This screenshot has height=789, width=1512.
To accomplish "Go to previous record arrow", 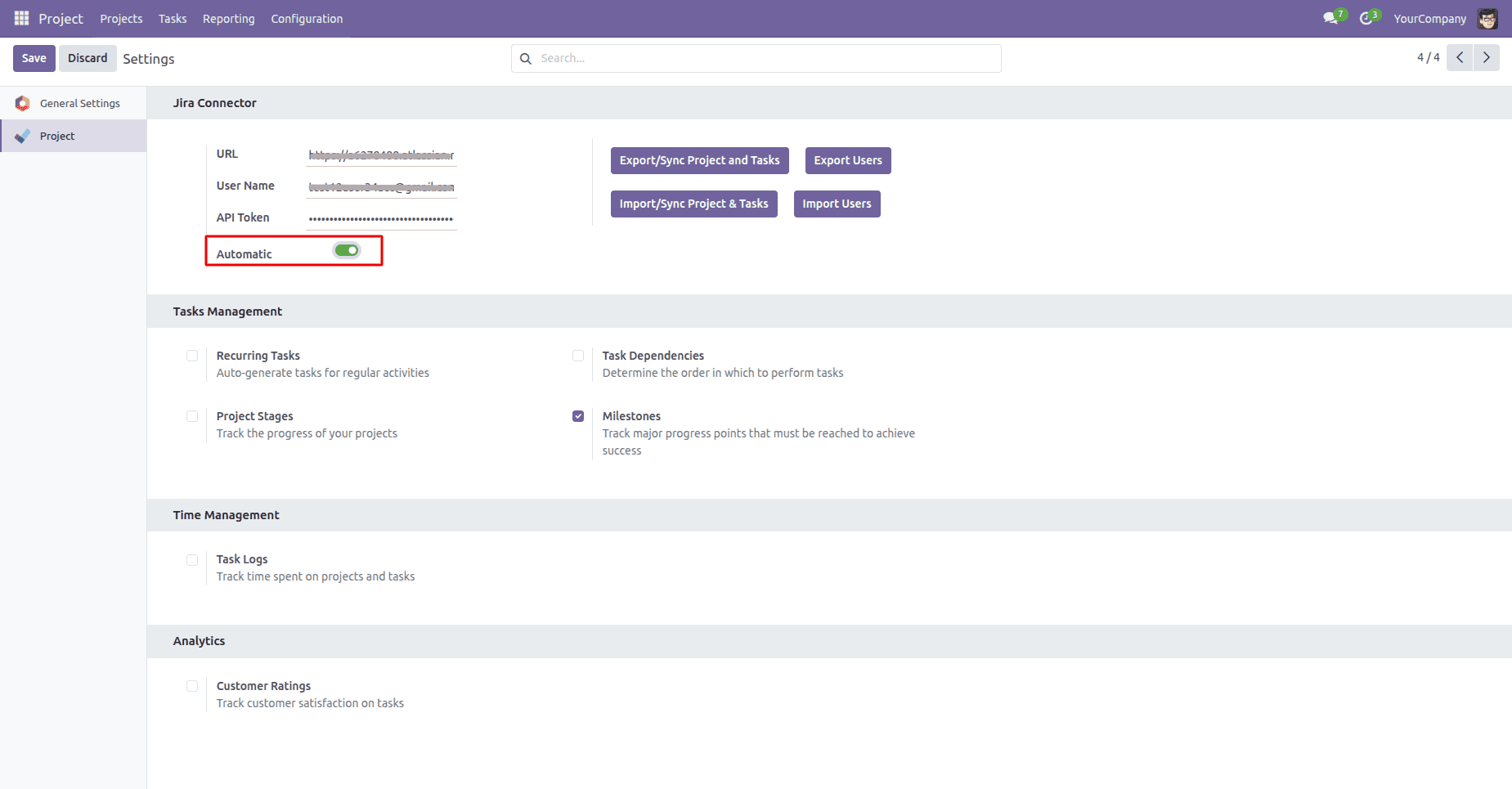I will point(1460,58).
